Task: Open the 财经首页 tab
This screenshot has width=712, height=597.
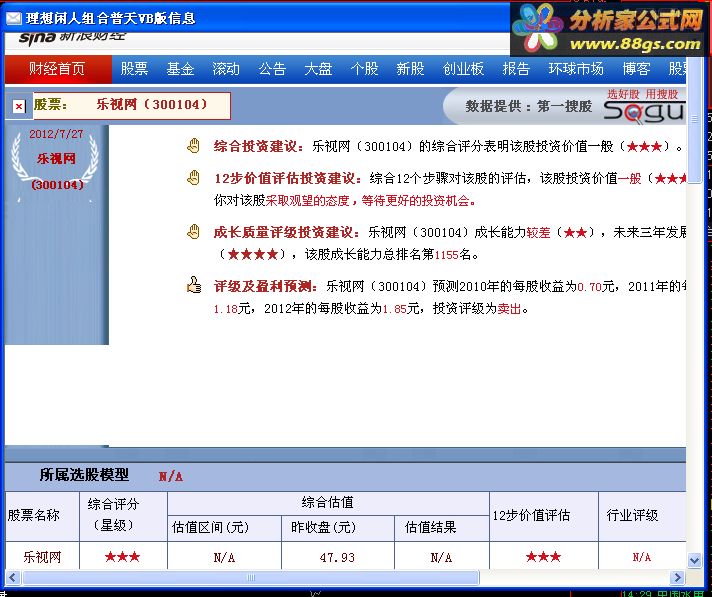Action: pos(57,69)
